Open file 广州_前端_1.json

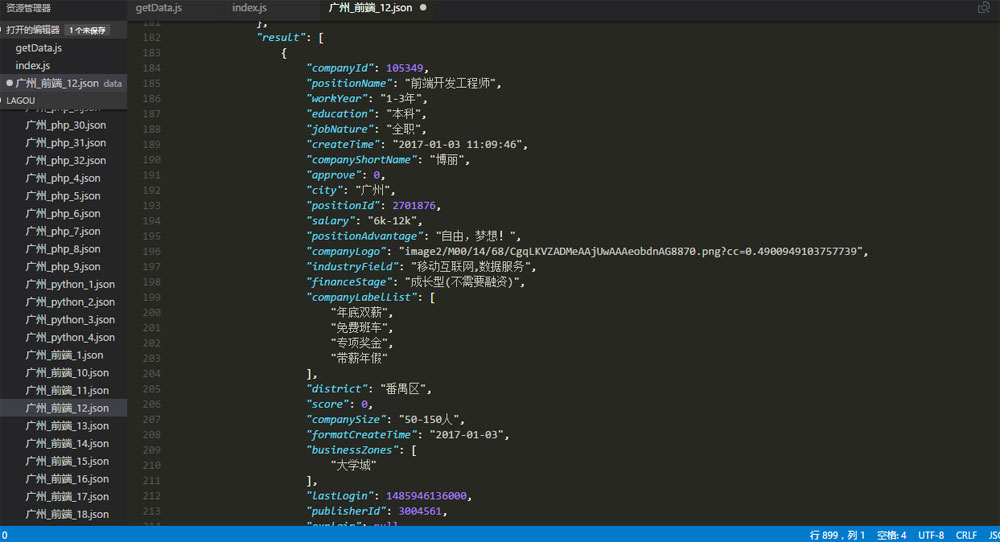[64, 355]
